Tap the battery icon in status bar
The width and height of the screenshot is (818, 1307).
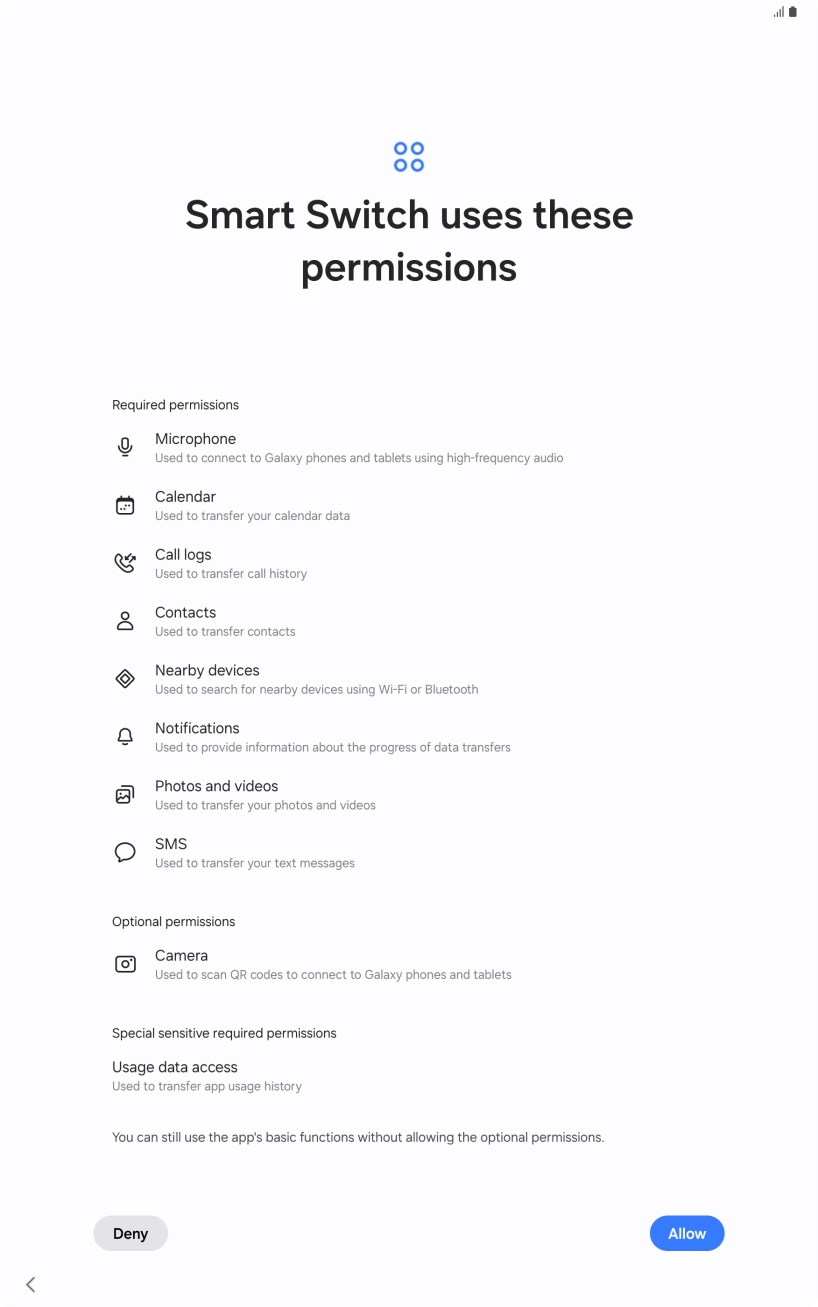793,12
